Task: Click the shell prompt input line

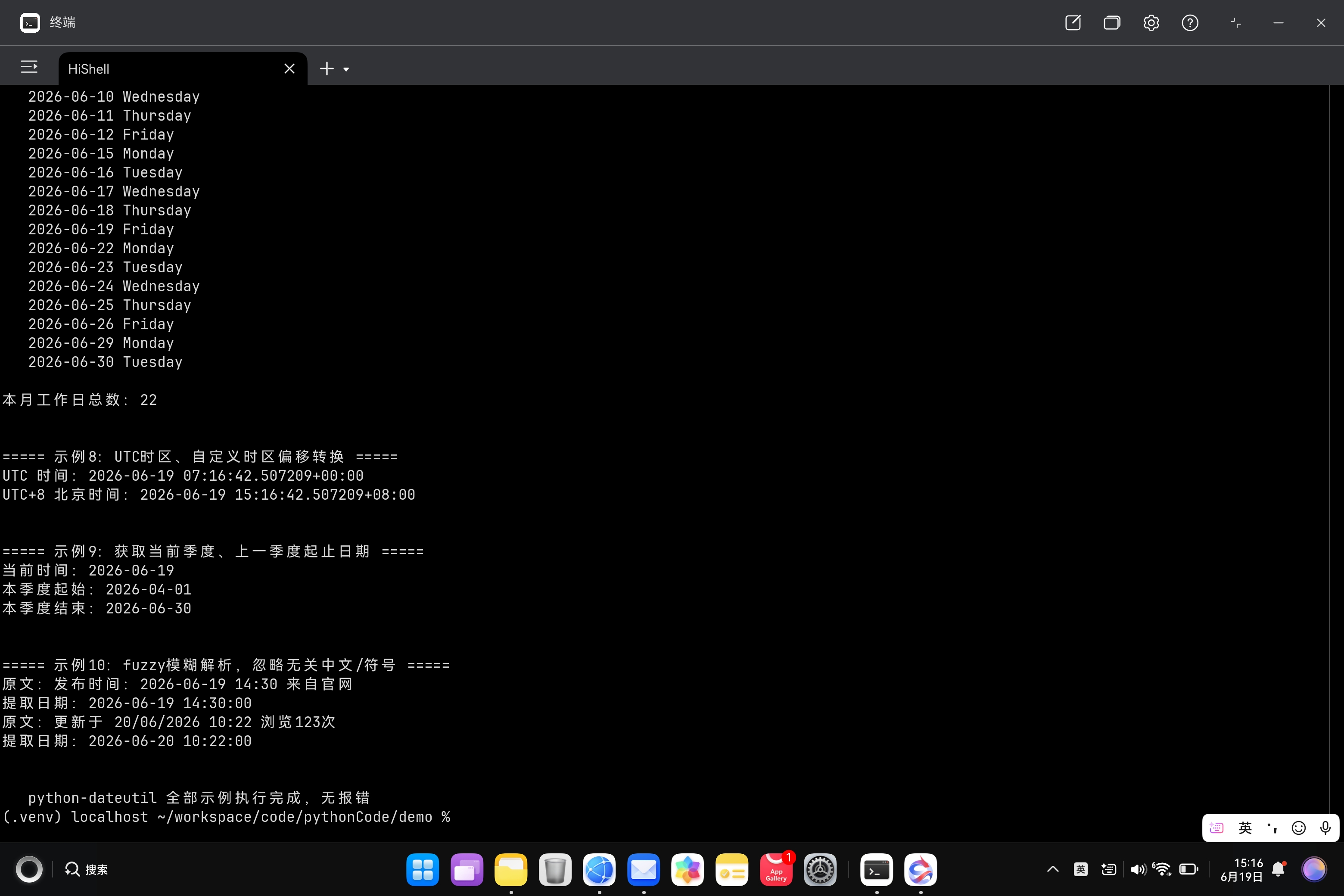Action: (x=226, y=817)
